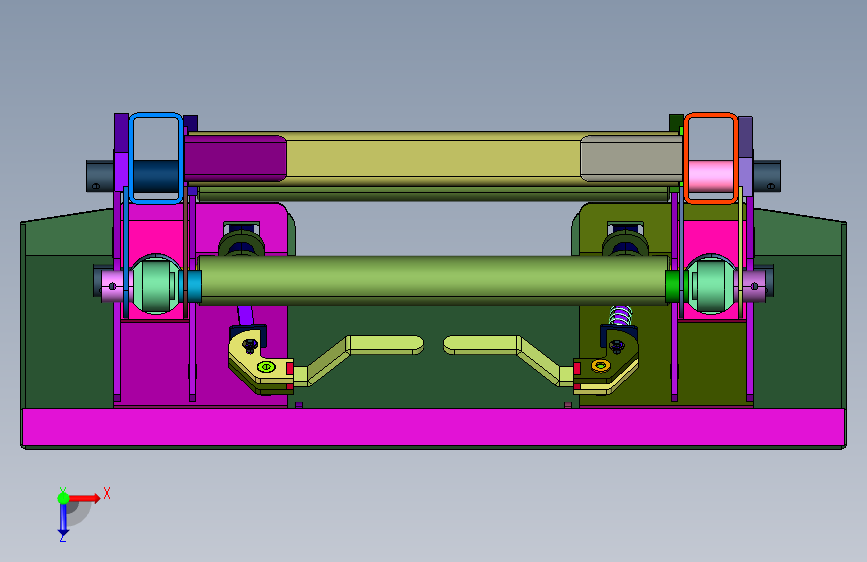
Task: Select the left pink shaft collar on lower axle
Action: (115, 285)
